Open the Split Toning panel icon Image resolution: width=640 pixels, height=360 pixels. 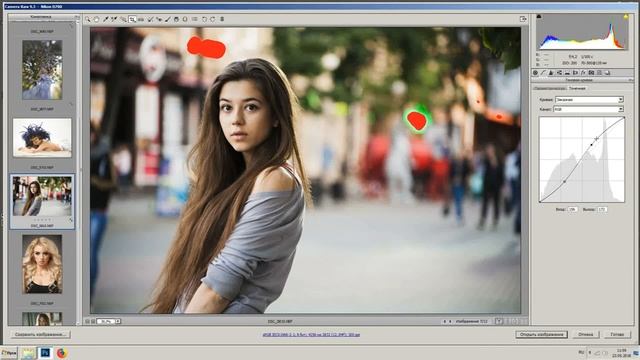click(567, 73)
